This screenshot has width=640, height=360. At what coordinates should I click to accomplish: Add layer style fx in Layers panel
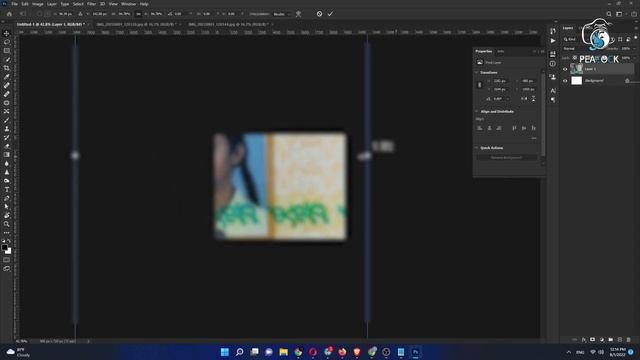584,340
